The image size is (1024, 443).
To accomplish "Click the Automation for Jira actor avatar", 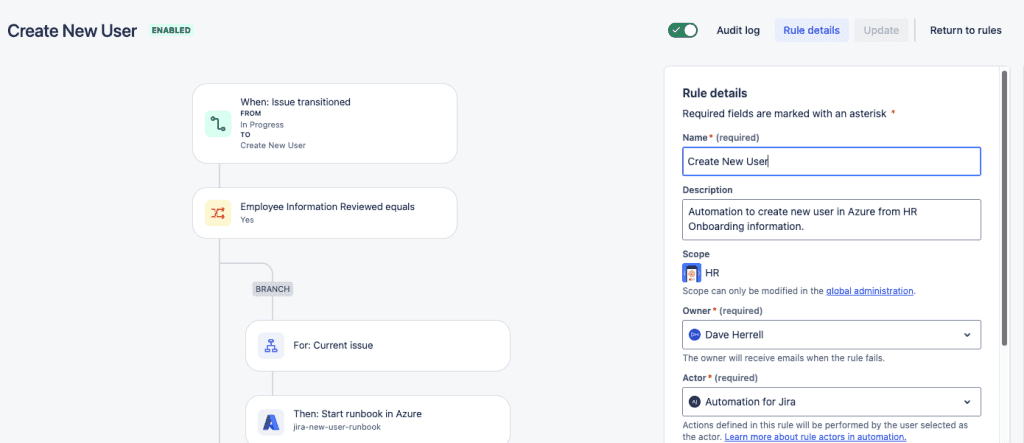I will click(x=694, y=402).
